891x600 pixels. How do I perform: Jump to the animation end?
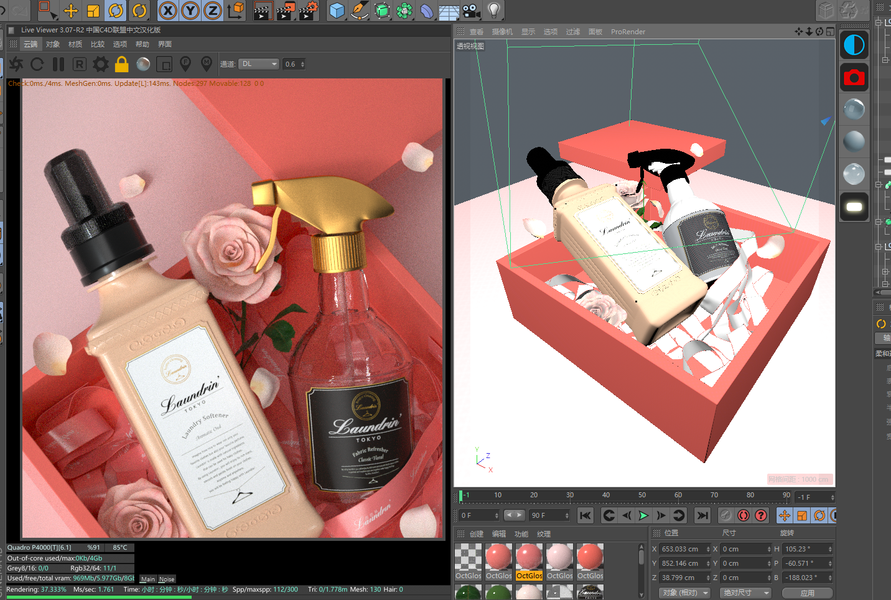tap(702, 515)
